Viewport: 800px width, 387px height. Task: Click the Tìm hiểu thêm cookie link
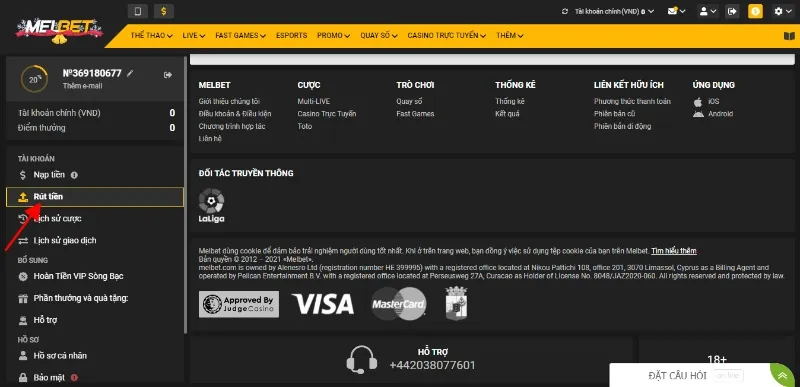[x=673, y=251]
